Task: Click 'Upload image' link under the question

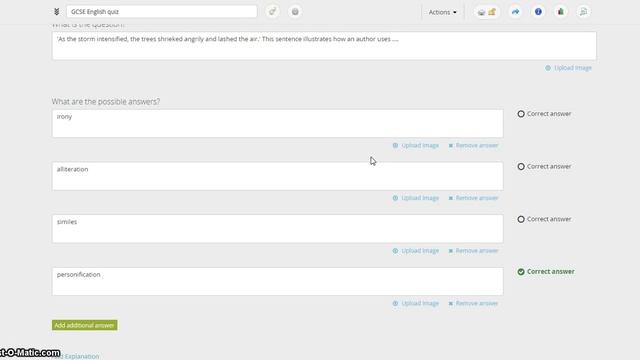Action: coord(573,68)
